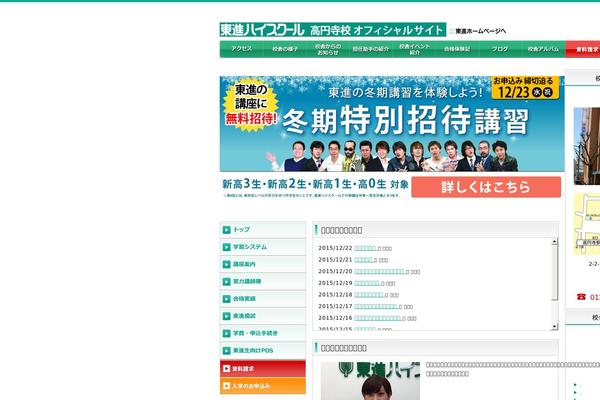Click the arrow icon beside 講座案内
Screen dimensions: 600x400
[x=227, y=264]
